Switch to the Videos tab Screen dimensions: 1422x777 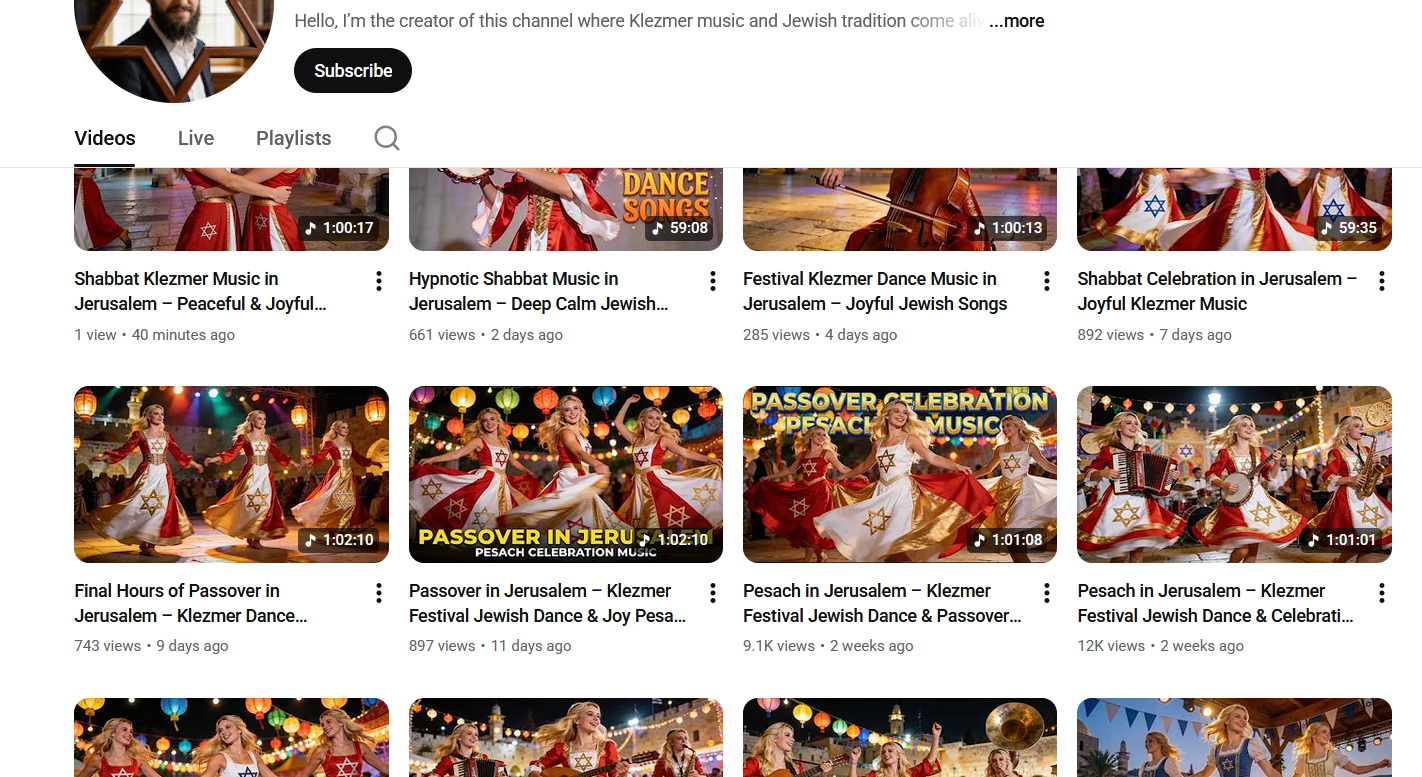pyautogui.click(x=105, y=138)
